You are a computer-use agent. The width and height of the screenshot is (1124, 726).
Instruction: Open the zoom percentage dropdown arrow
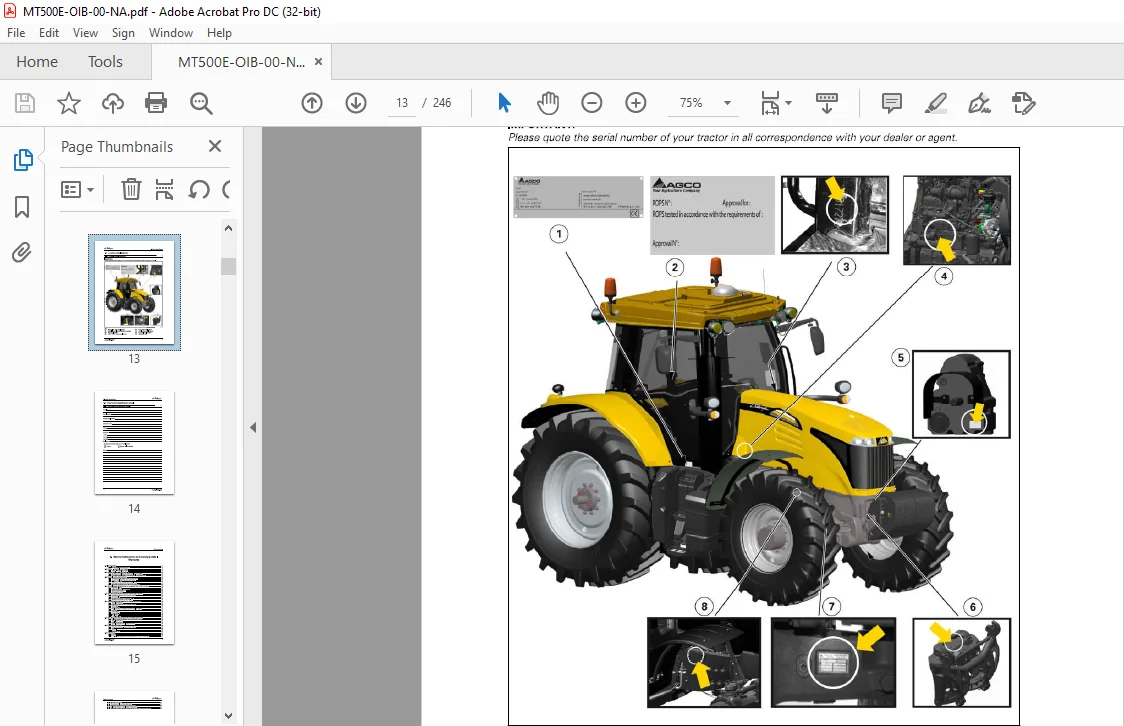click(728, 103)
